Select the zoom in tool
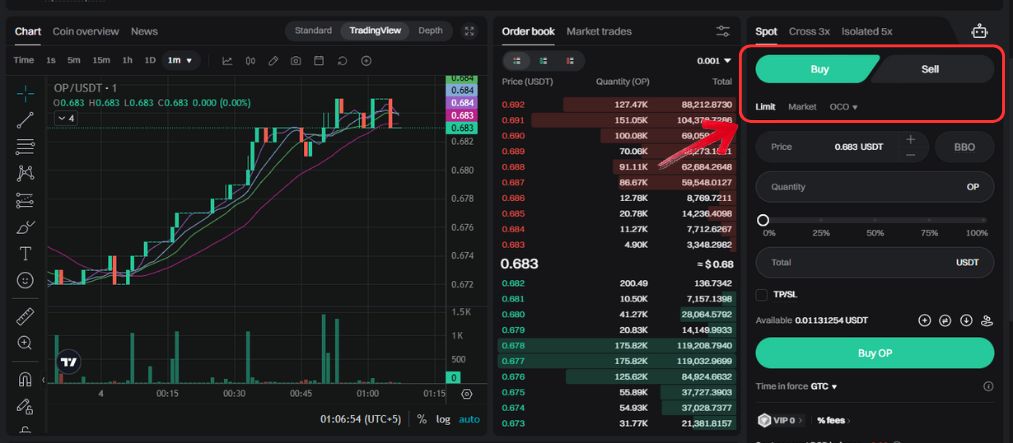The height and width of the screenshot is (443, 1013). pyautogui.click(x=25, y=343)
